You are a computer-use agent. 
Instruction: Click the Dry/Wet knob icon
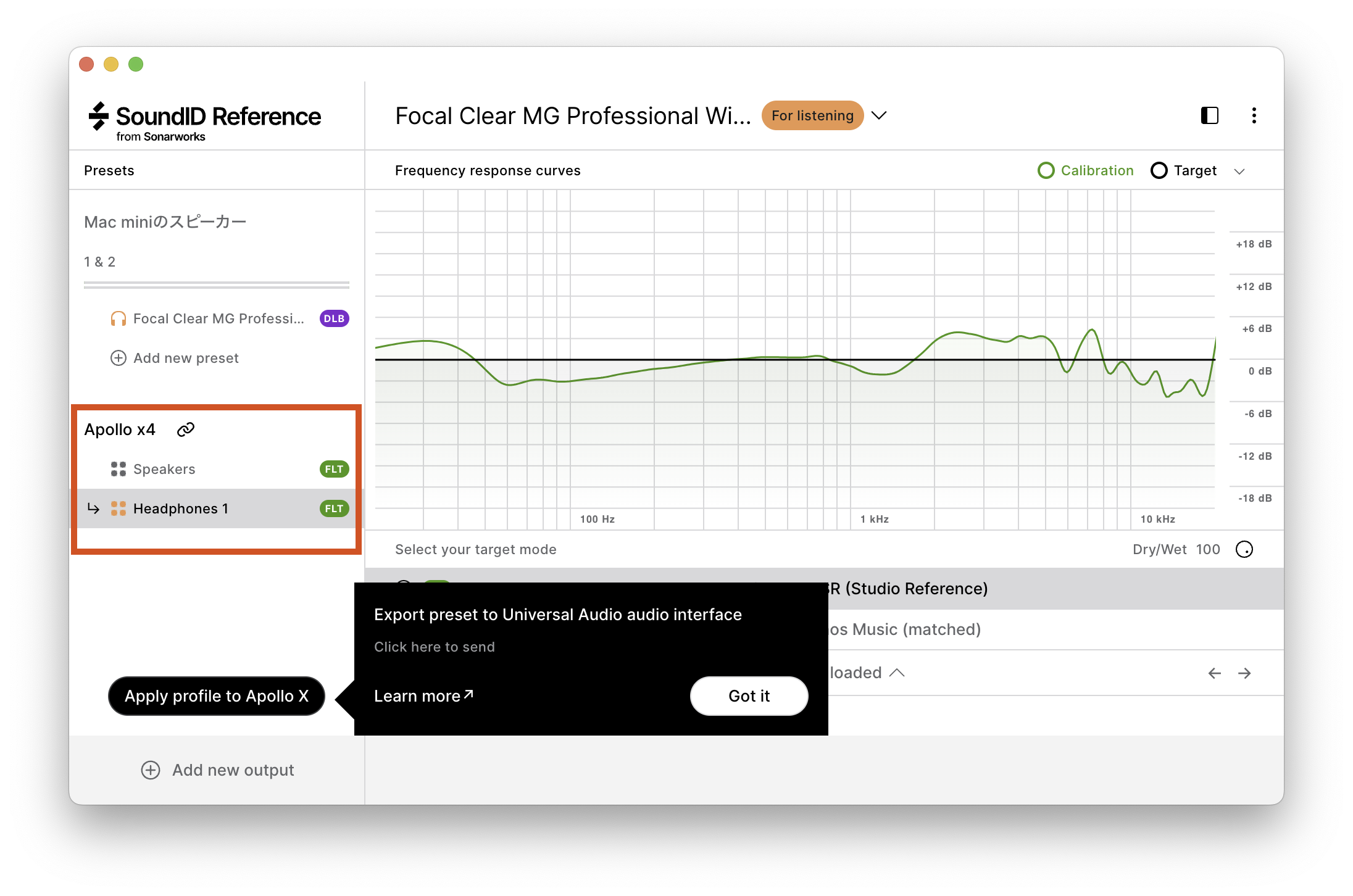point(1244,549)
